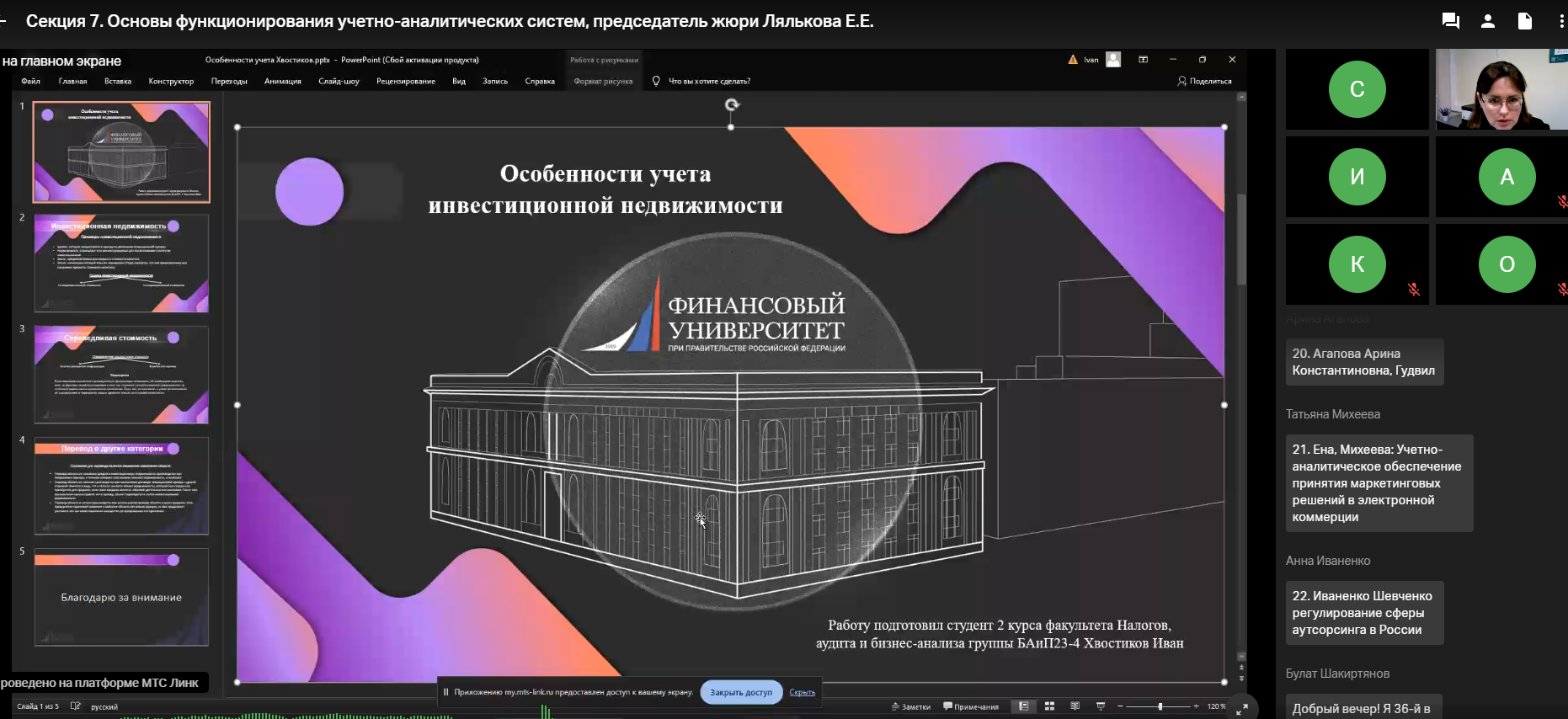Click chat sender name Татьяна Михеева
The height and width of the screenshot is (719, 1568).
tap(1333, 414)
